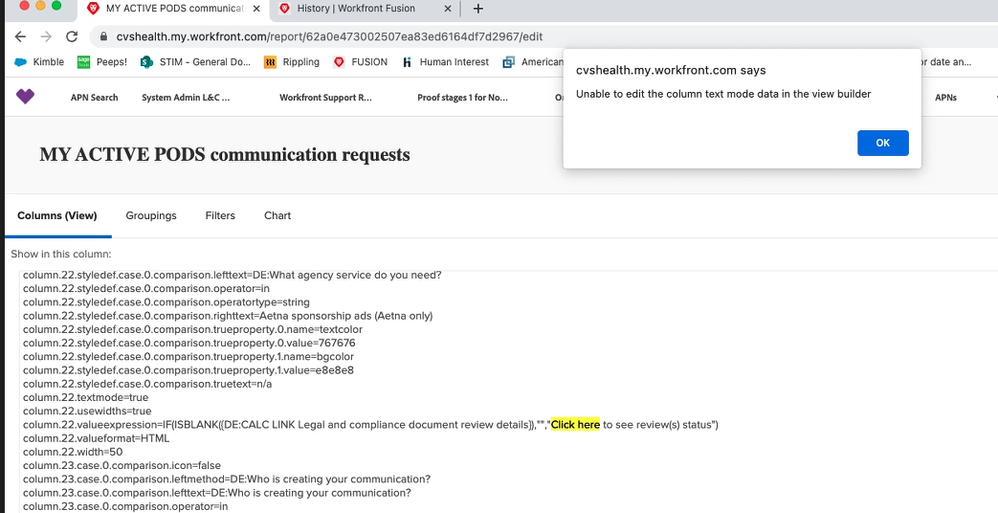Click column.23 lefttext line
998x513 pixels.
click(x=217, y=493)
